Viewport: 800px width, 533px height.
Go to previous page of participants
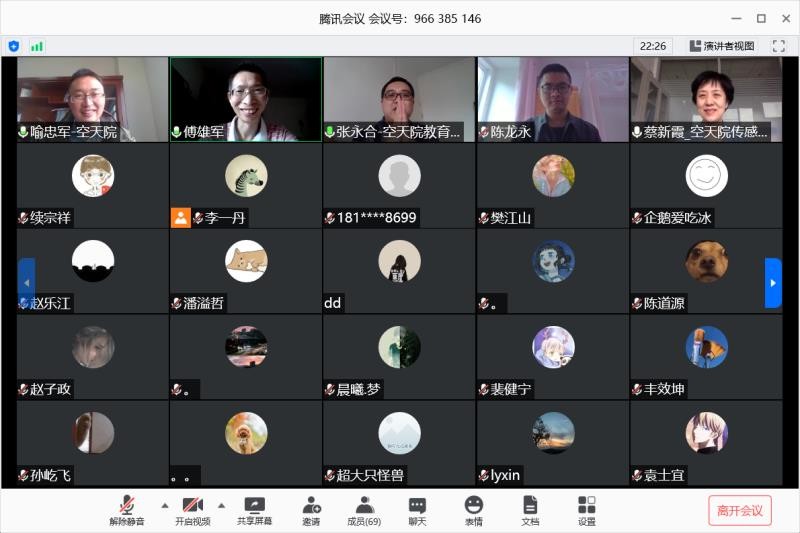(26, 283)
